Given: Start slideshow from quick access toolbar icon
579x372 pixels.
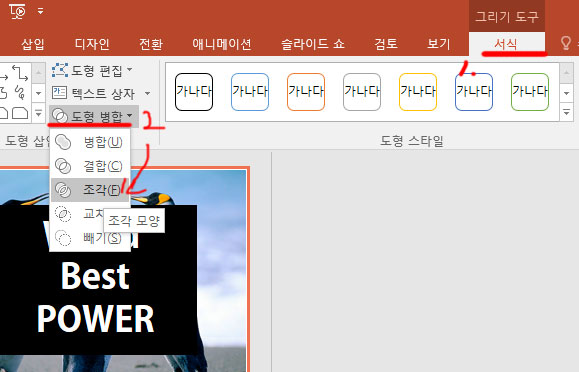Looking at the screenshot, I should (17, 11).
